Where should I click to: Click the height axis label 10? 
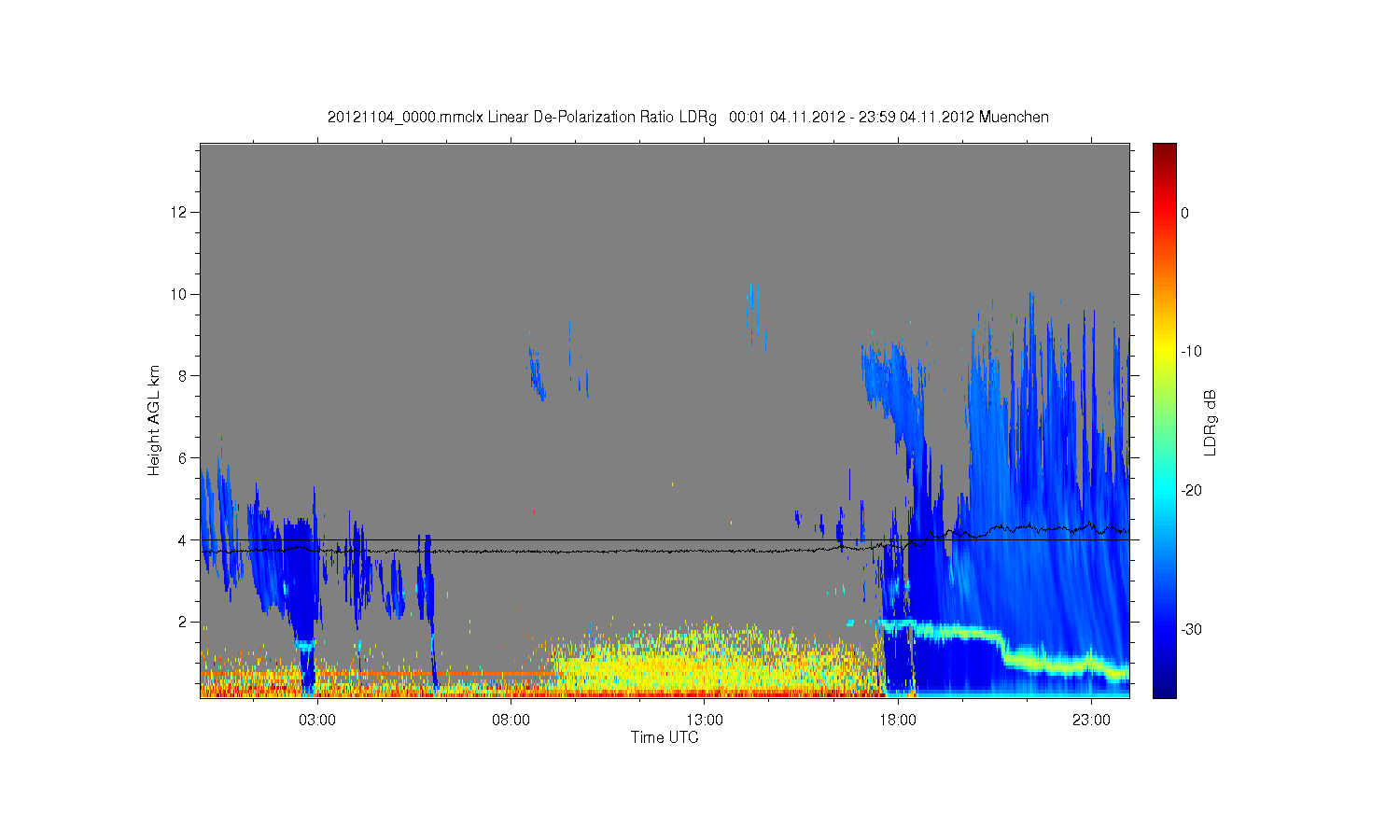point(181,294)
